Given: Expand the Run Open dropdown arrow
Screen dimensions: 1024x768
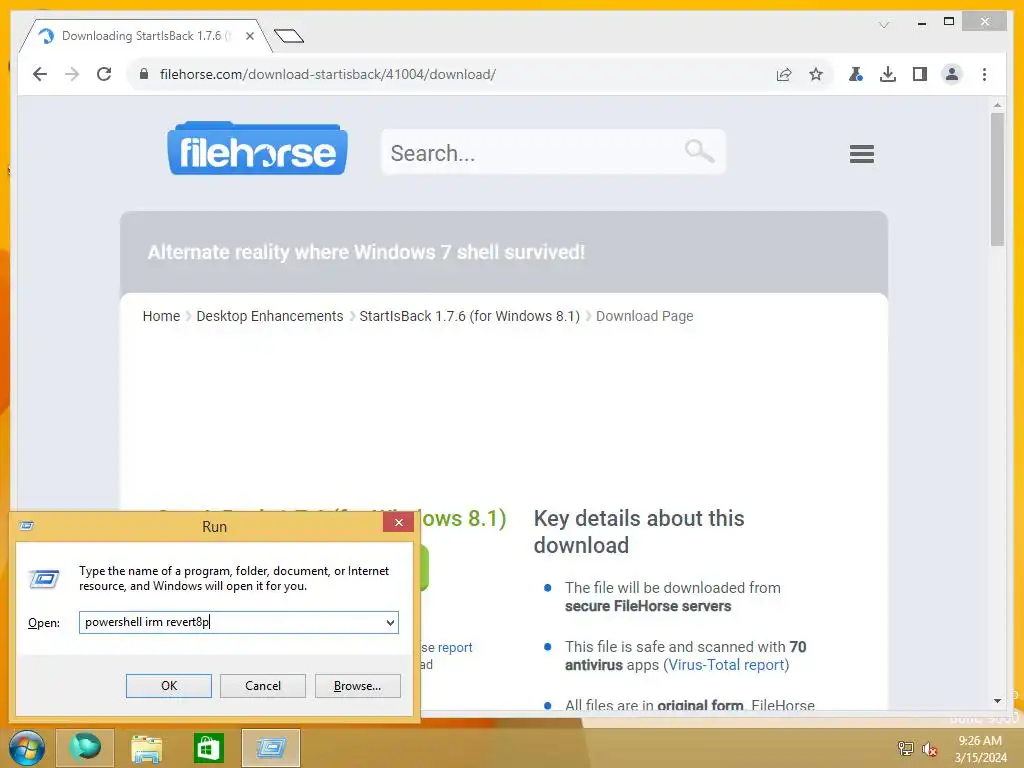Looking at the screenshot, I should click(x=390, y=622).
